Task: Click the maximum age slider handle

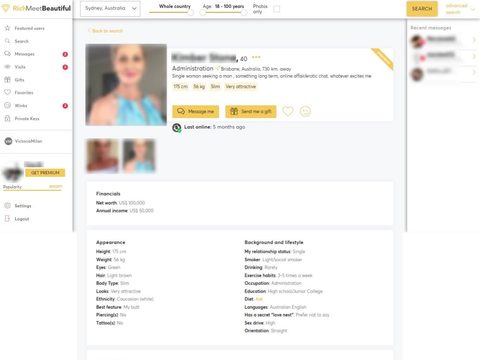Action: [244, 13]
